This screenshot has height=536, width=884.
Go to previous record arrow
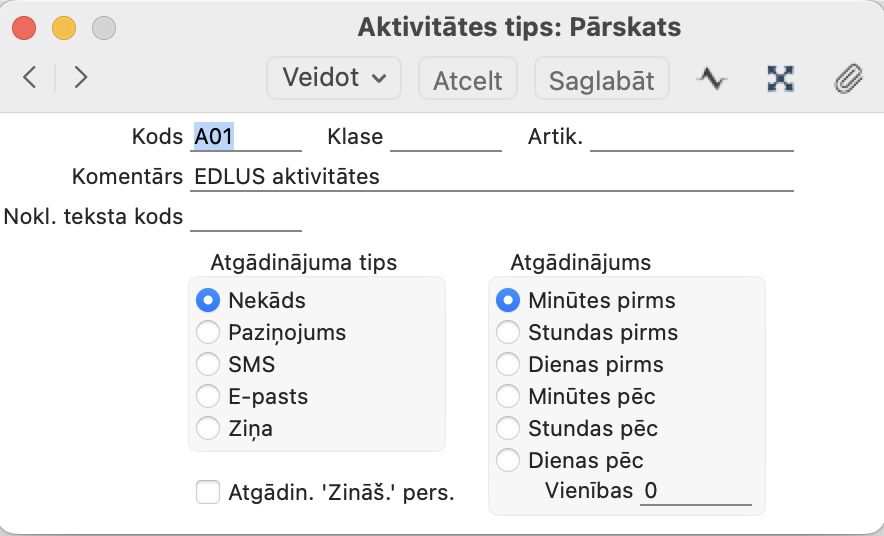pos(30,78)
